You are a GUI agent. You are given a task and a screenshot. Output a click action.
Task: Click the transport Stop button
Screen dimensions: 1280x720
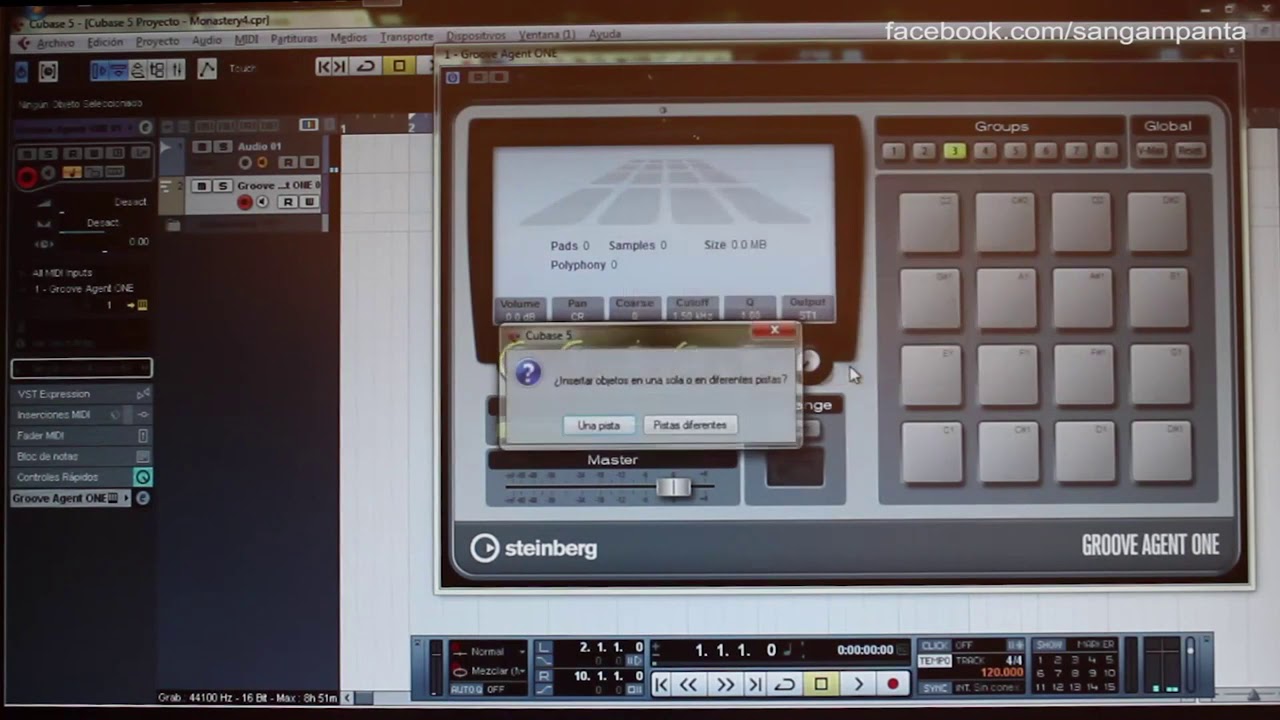pyautogui.click(x=821, y=684)
